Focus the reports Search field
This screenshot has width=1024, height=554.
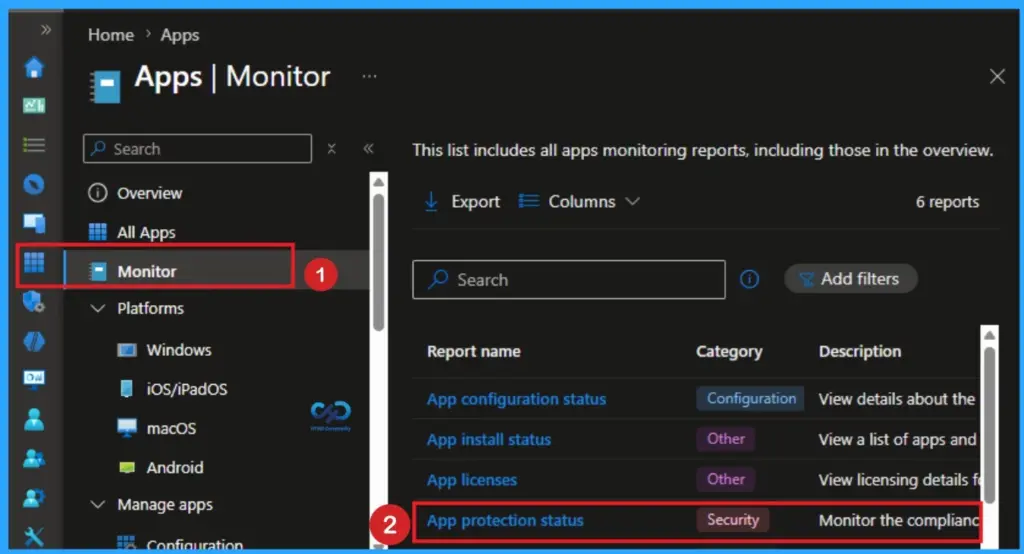569,280
